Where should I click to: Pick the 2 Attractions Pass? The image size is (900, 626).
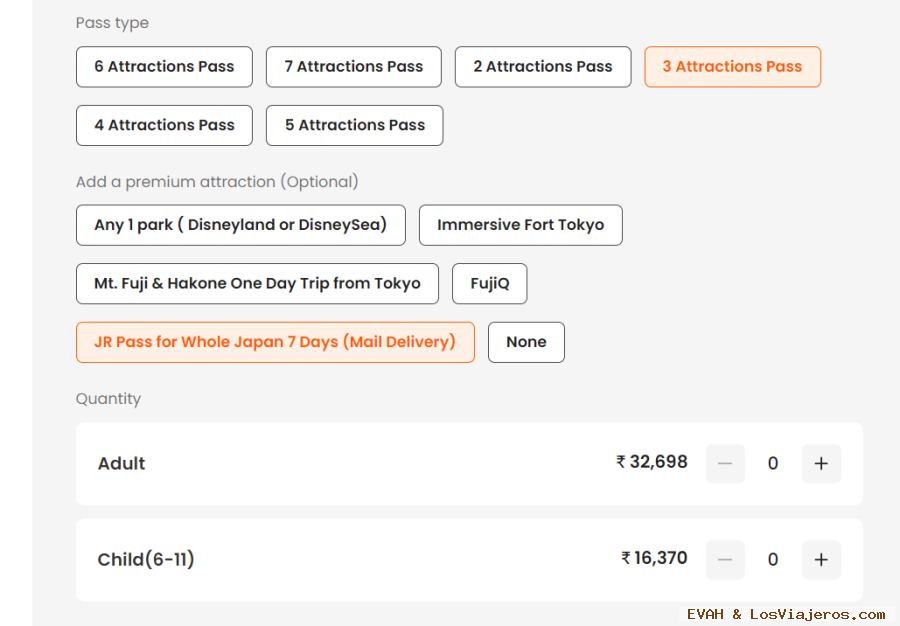[543, 67]
